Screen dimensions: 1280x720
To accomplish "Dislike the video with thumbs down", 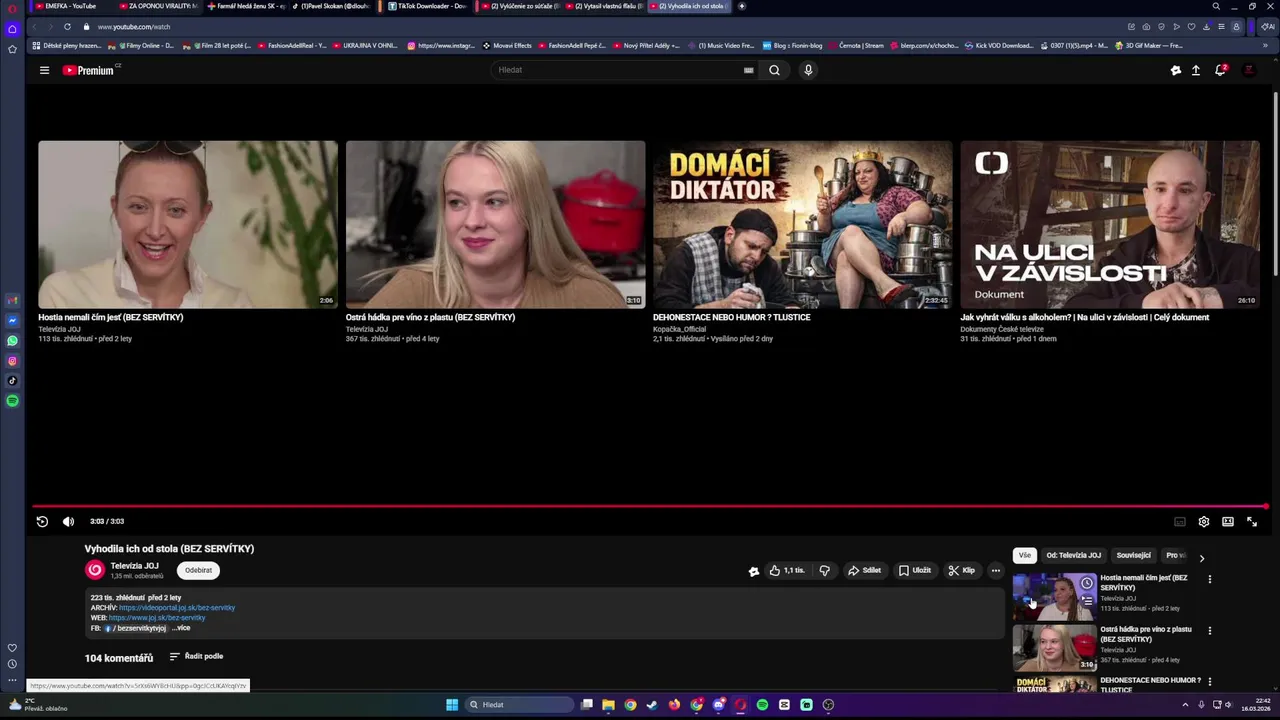I will [x=825, y=570].
